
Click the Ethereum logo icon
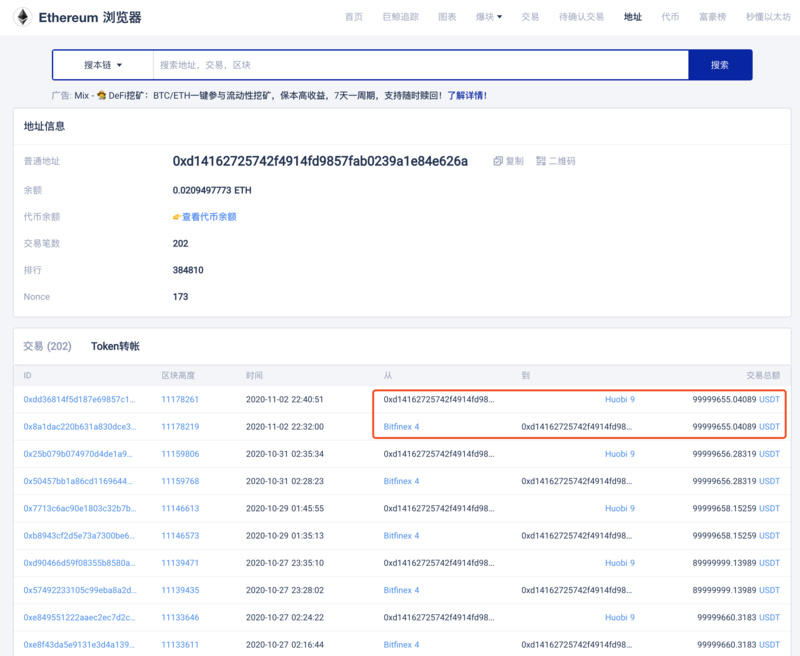(20, 17)
